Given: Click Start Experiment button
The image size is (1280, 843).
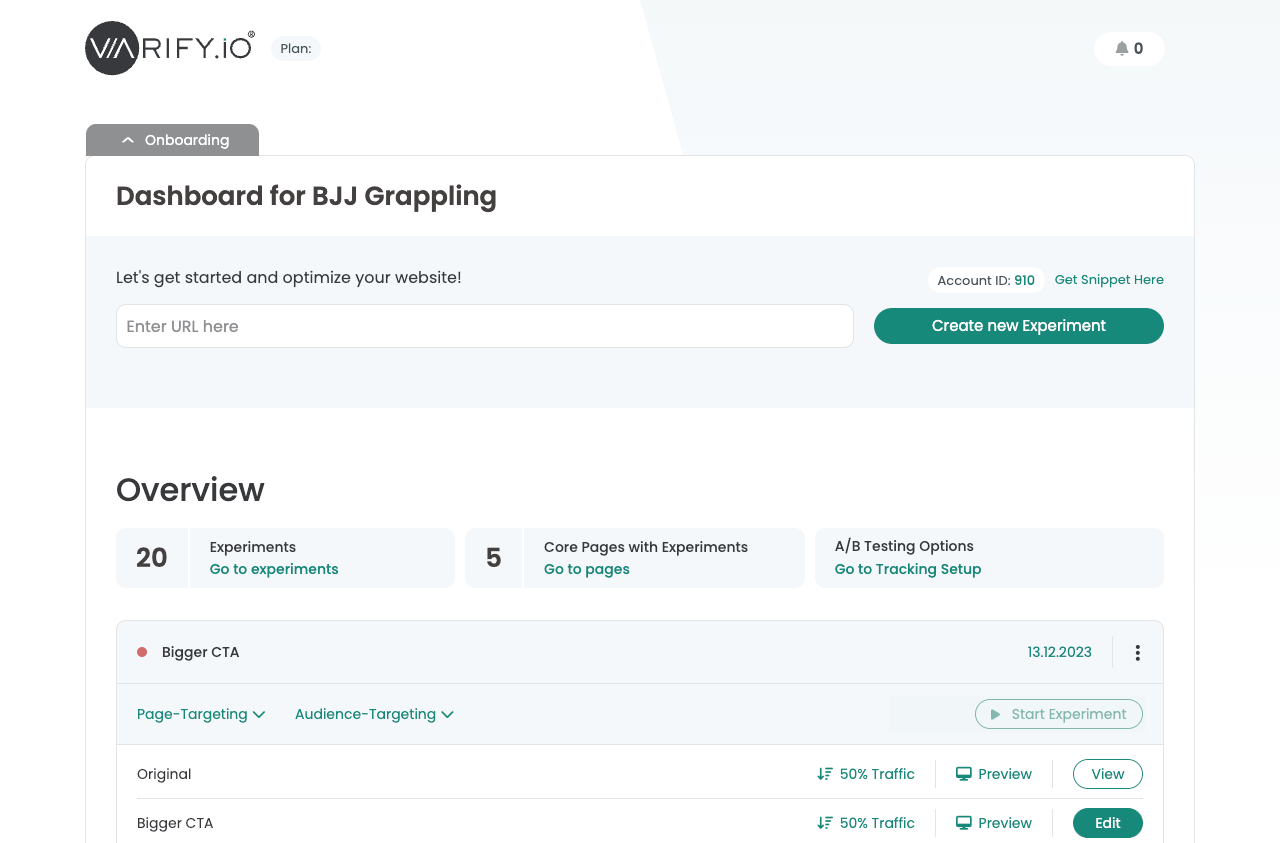Looking at the screenshot, I should 1059,714.
